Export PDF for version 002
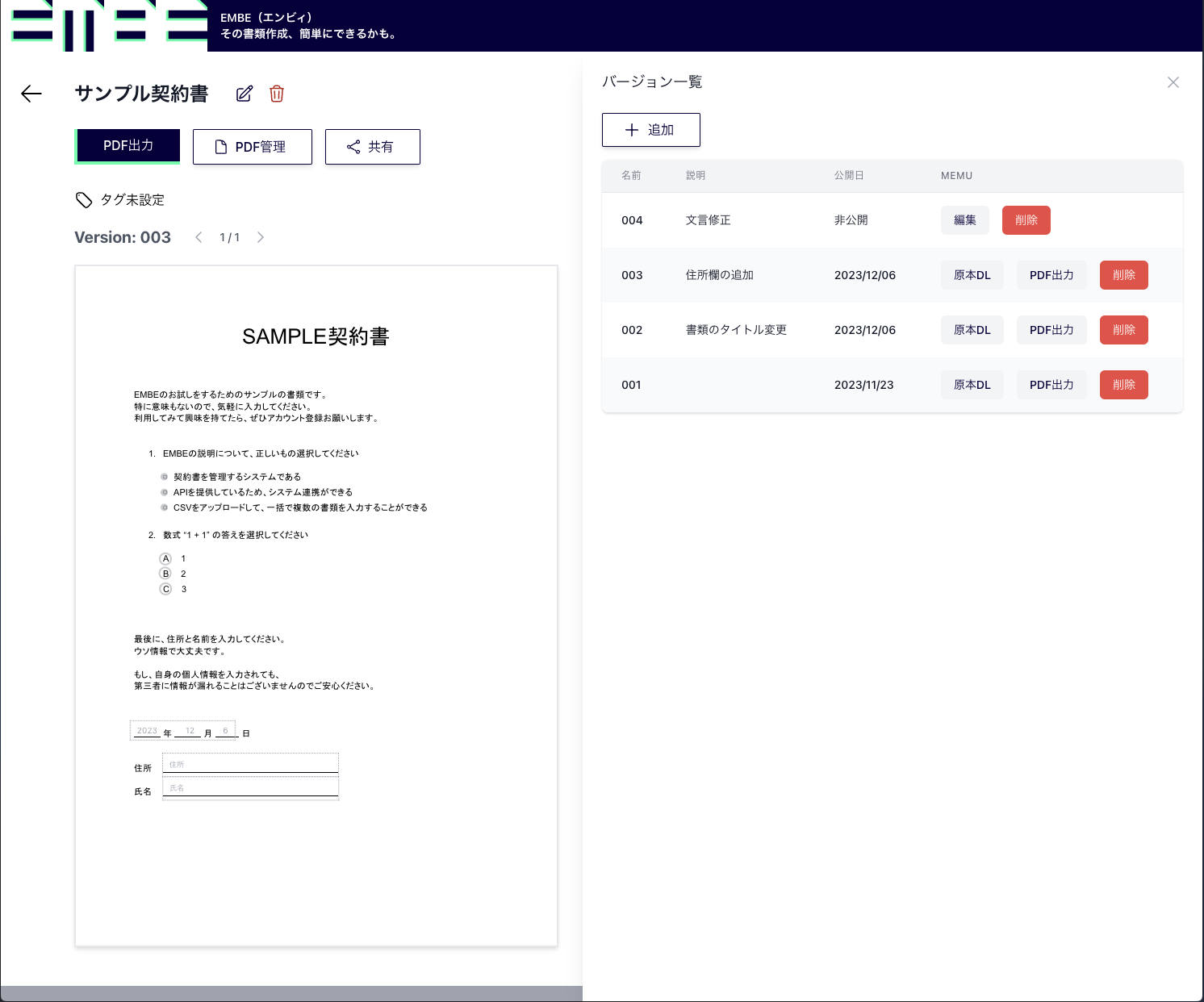This screenshot has width=1204, height=1002. coord(1051,330)
